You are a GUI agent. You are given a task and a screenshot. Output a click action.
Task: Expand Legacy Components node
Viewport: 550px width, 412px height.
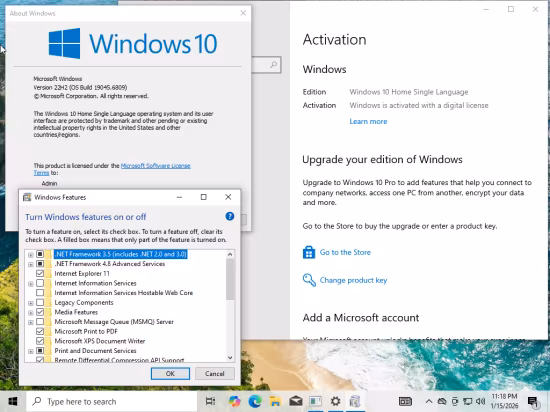31,303
